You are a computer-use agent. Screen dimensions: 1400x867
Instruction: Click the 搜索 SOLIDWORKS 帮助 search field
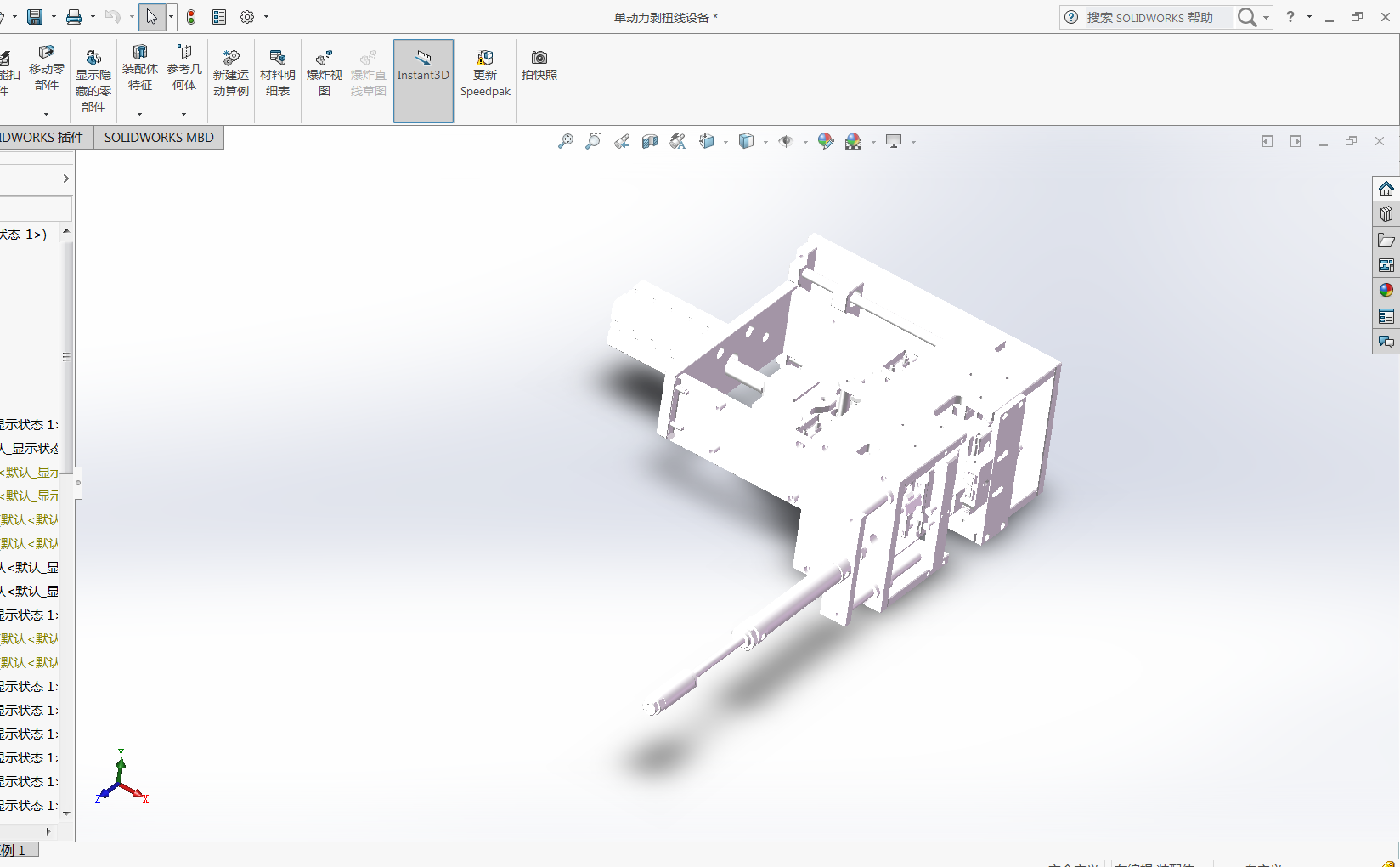1155,18
